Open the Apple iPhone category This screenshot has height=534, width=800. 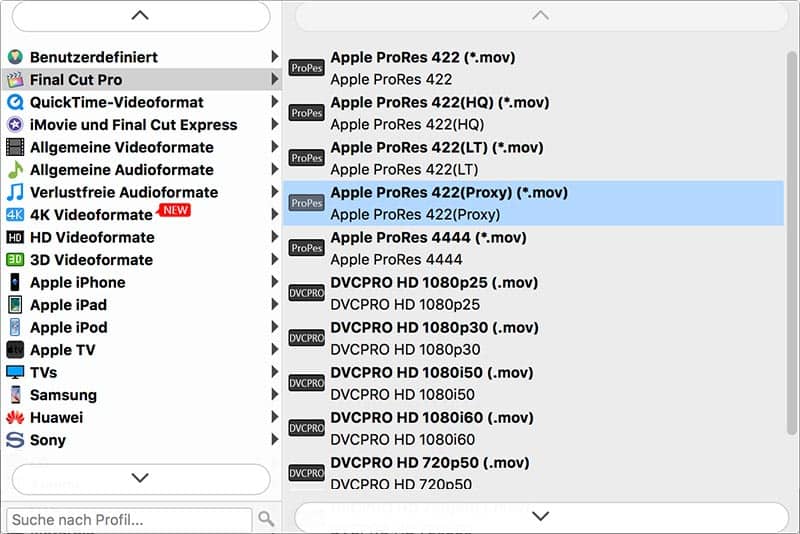pos(142,282)
